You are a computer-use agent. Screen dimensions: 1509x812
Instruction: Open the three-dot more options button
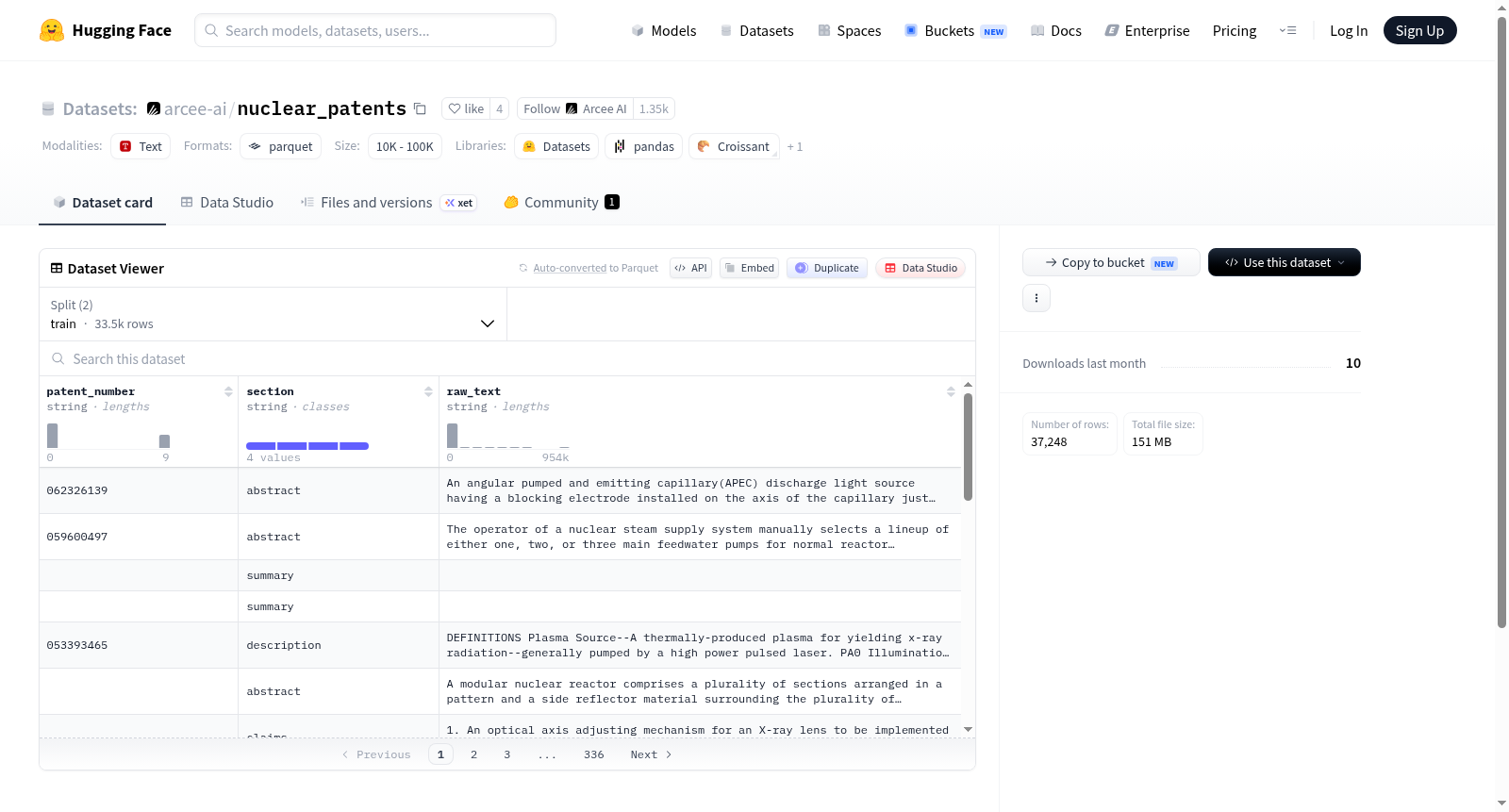pos(1036,298)
